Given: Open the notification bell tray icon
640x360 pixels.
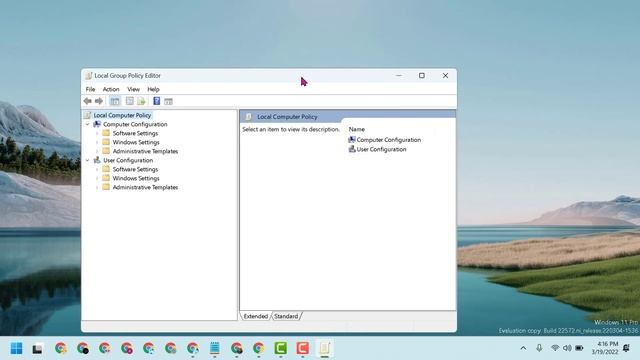Looking at the screenshot, I should coord(627,348).
